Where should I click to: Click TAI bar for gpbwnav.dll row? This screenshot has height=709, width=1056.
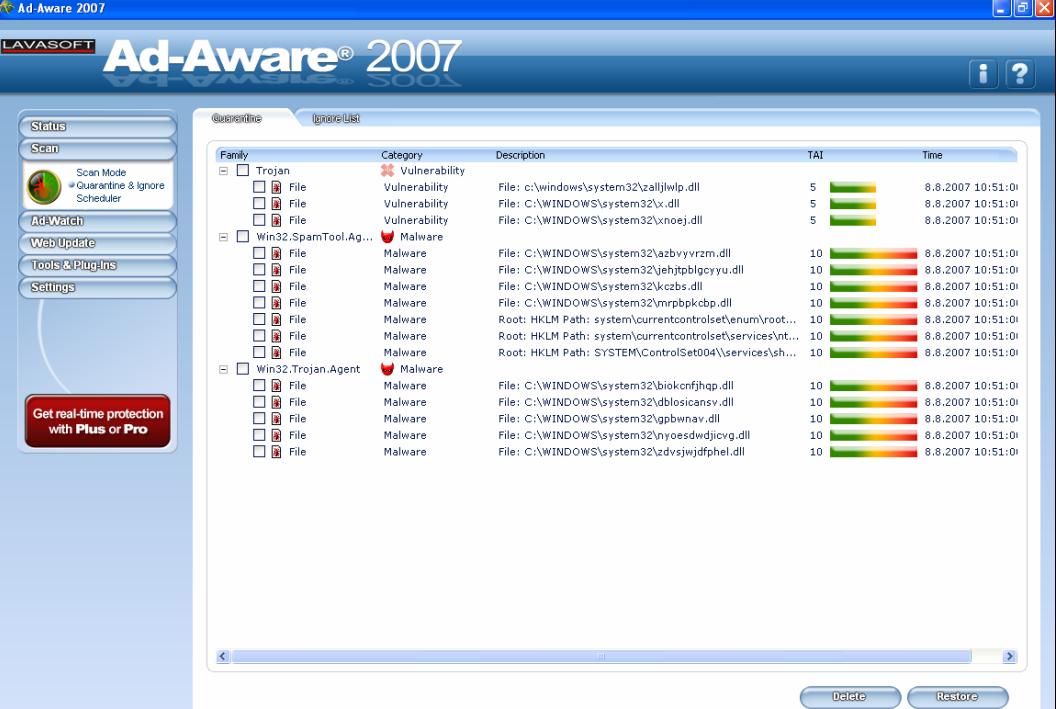click(873, 419)
